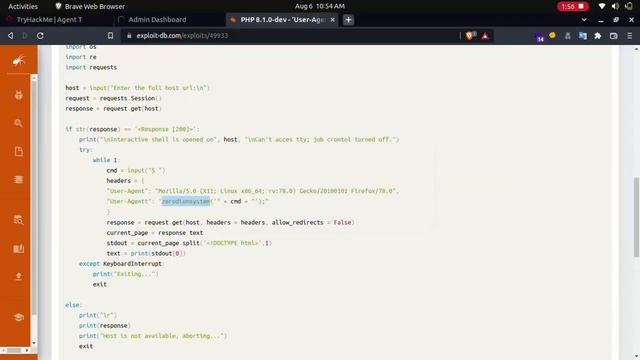Click the grey extension icon beside translate
640x360 pixels.
[x=567, y=36]
